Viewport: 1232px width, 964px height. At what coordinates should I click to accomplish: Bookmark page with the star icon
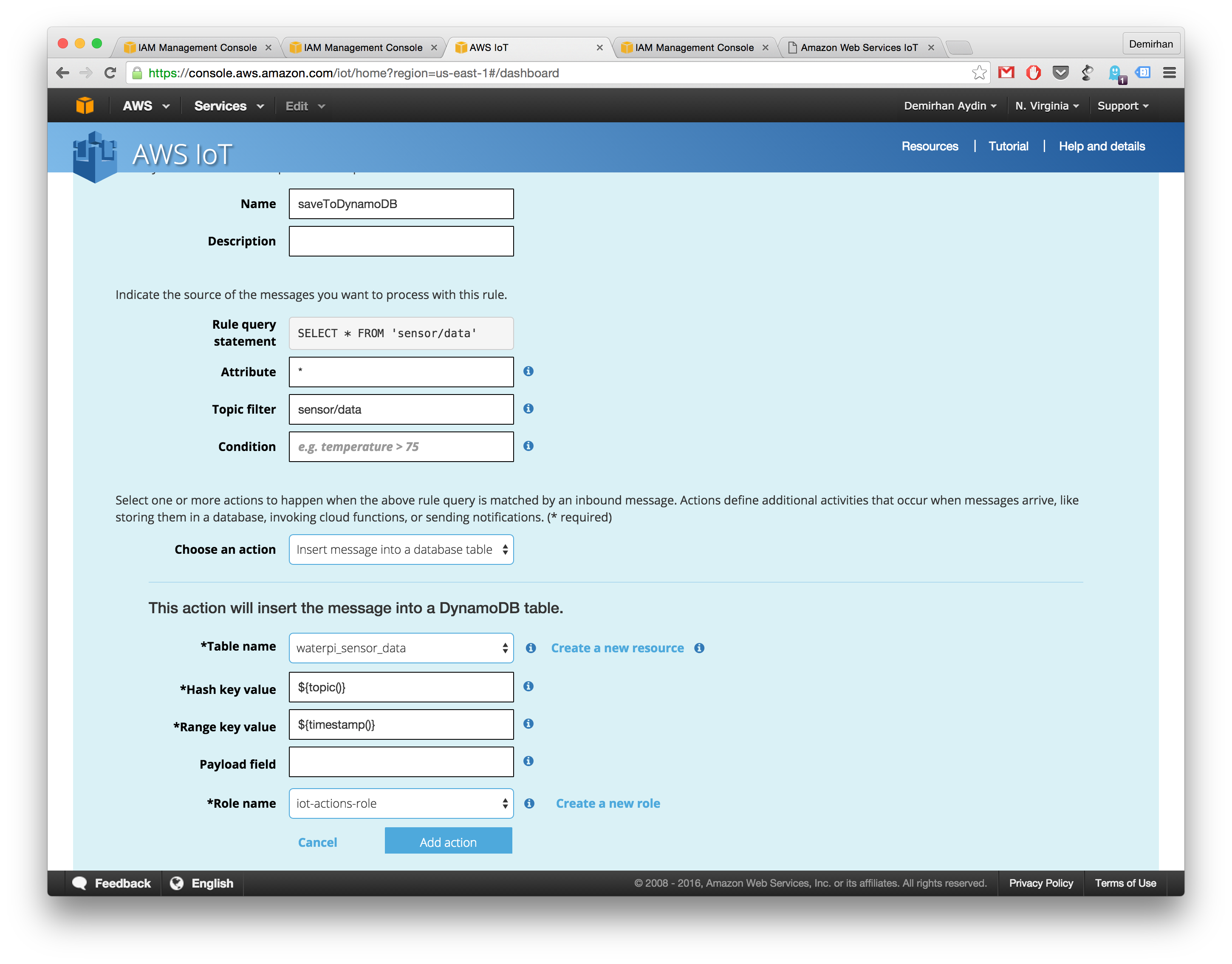978,73
